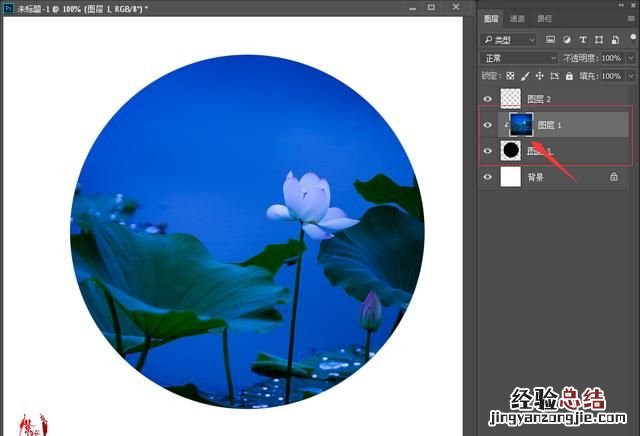Image resolution: width=640 pixels, height=436 pixels.
Task: Open the 类型 filter type dropdown
Action: (x=509, y=40)
